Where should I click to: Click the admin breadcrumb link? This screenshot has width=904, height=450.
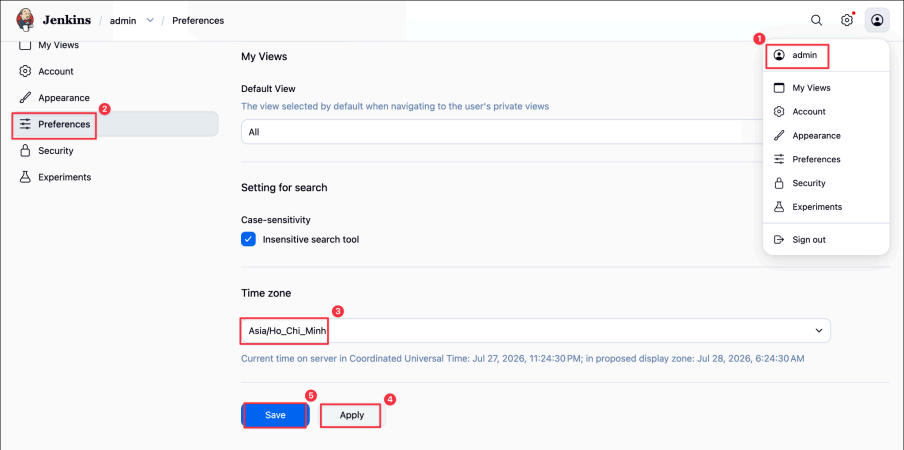[x=123, y=21]
